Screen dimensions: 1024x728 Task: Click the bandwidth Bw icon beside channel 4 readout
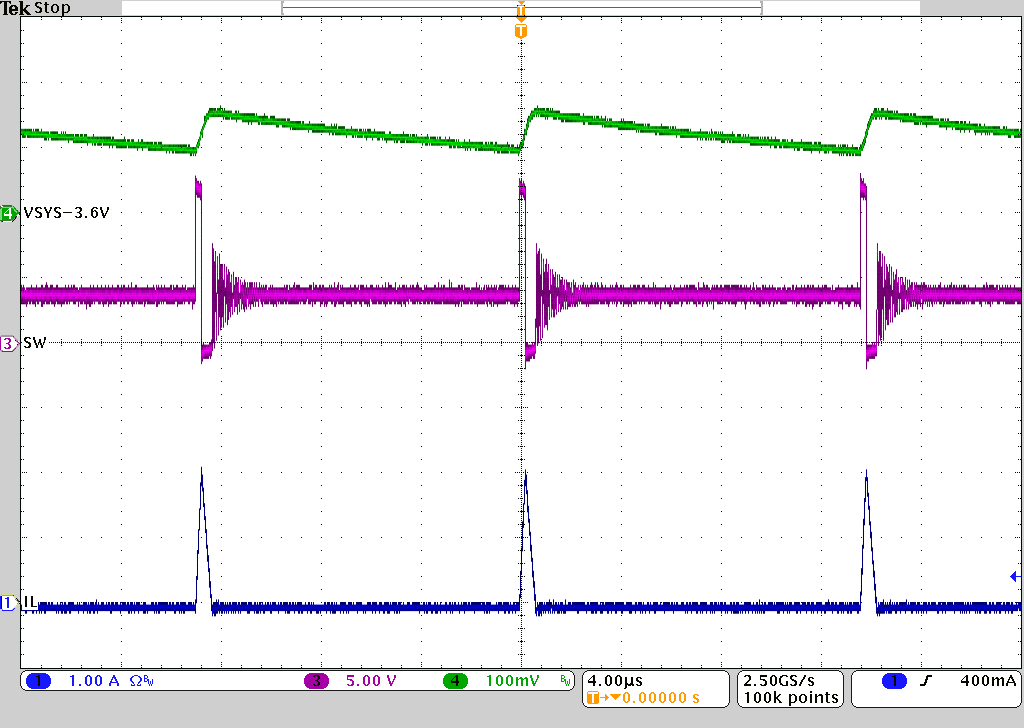563,678
